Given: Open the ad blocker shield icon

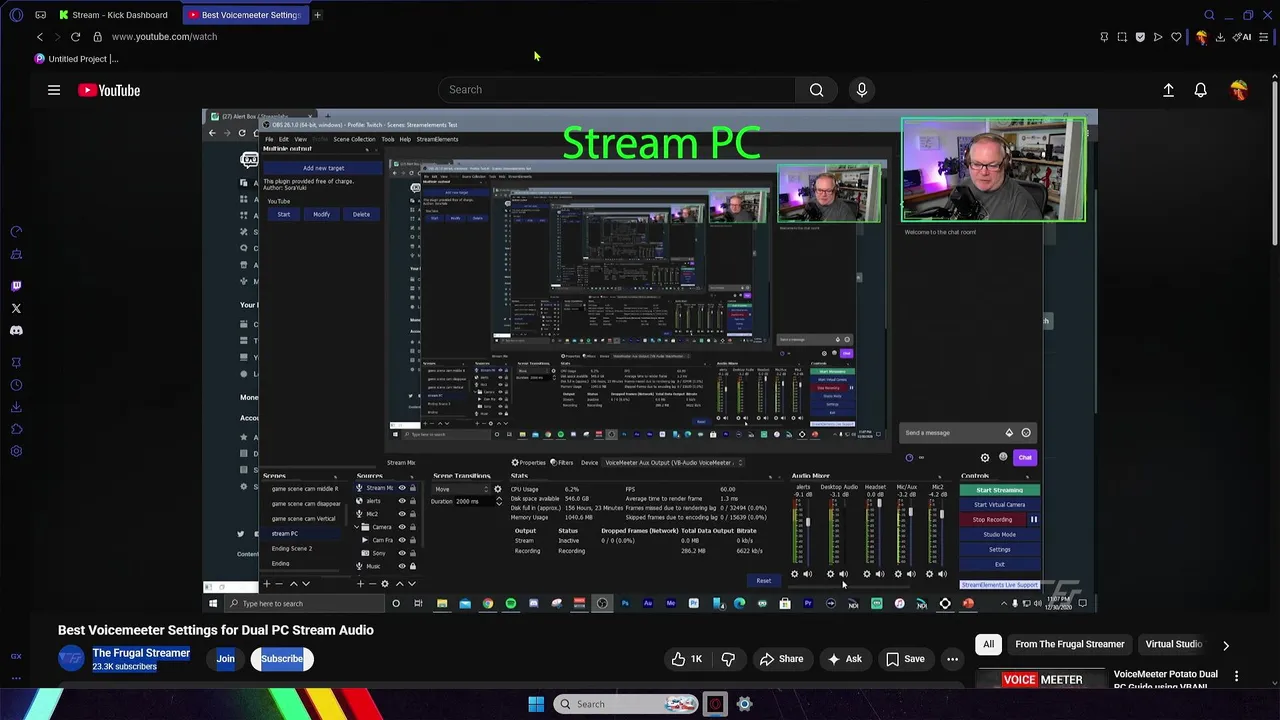Looking at the screenshot, I should tap(1140, 37).
